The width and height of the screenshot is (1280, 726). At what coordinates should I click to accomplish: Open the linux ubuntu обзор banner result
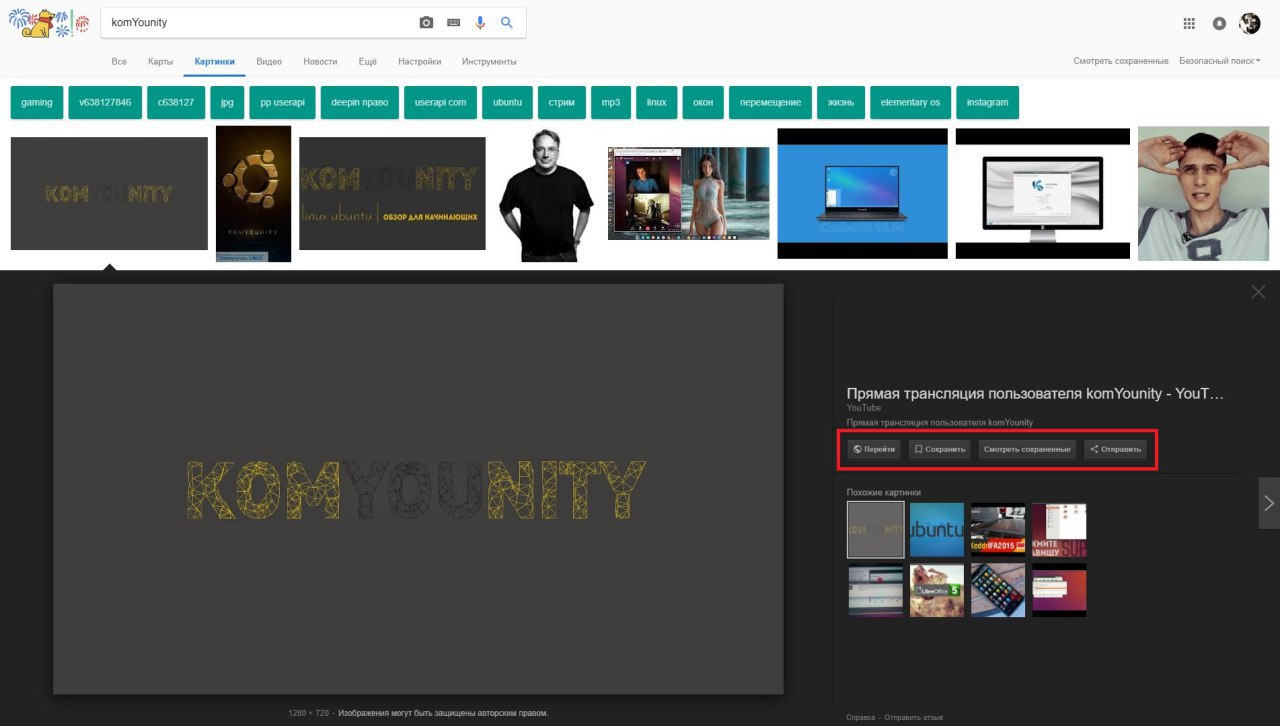(x=392, y=193)
